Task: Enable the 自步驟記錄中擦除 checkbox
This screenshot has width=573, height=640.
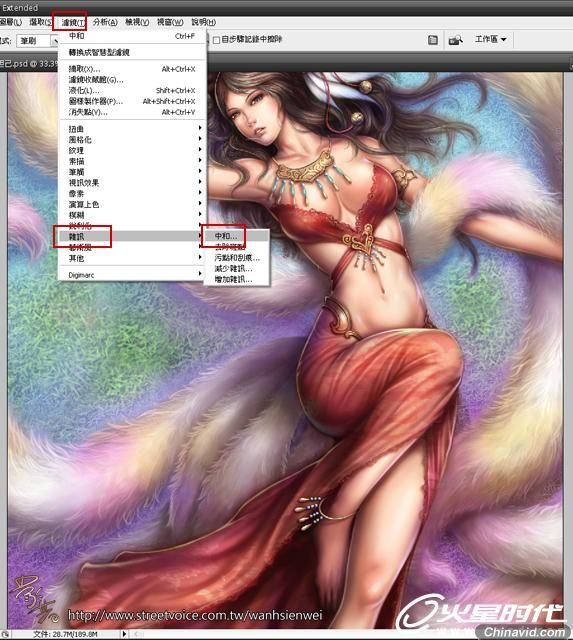Action: tap(216, 40)
